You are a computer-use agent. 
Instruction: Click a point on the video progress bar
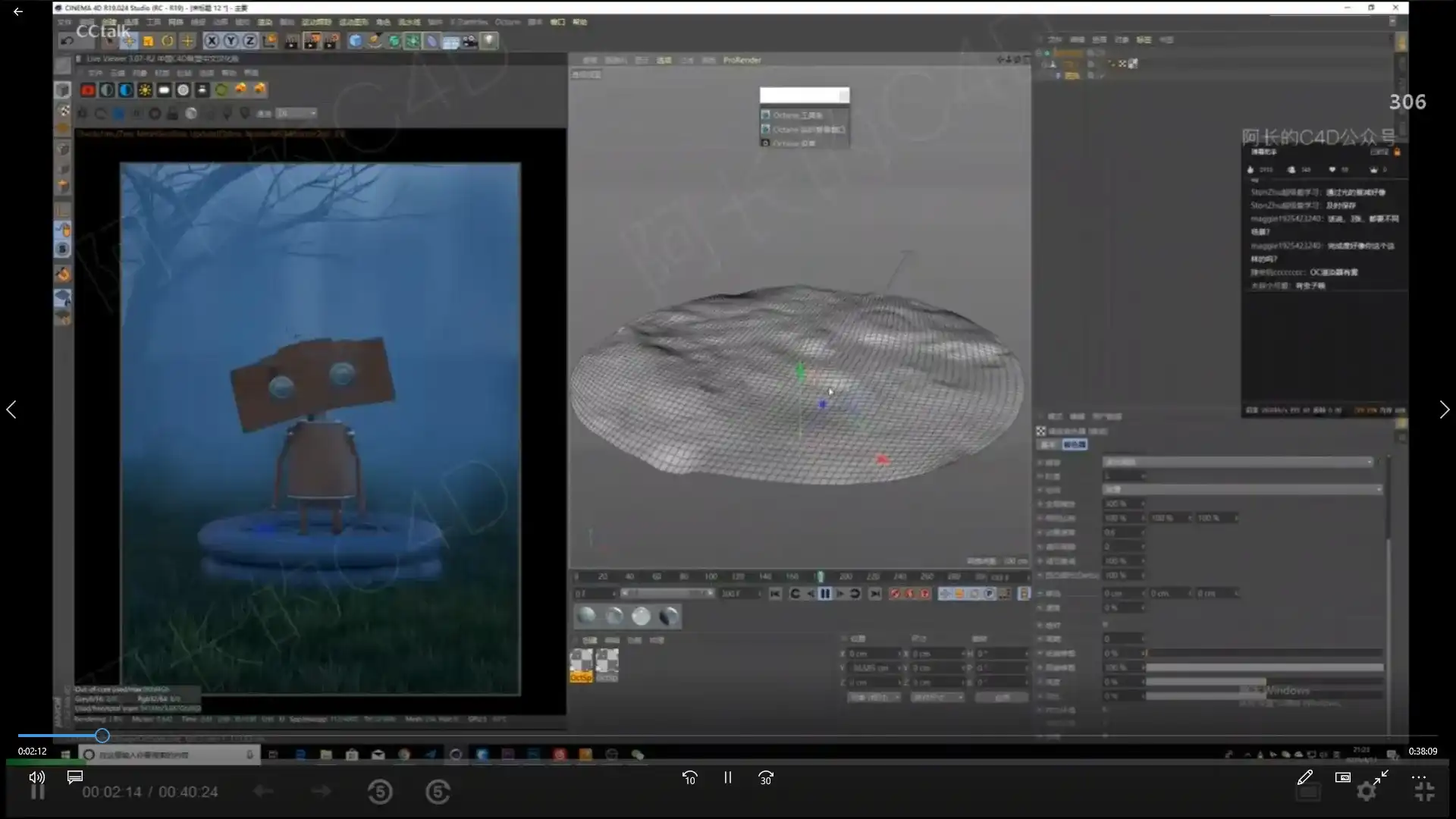(x=455, y=736)
